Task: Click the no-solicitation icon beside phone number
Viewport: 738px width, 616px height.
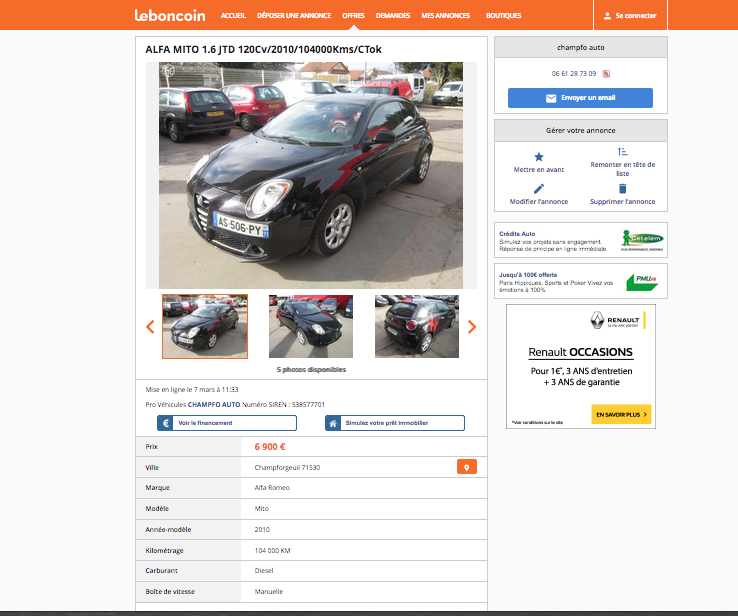Action: (x=606, y=73)
